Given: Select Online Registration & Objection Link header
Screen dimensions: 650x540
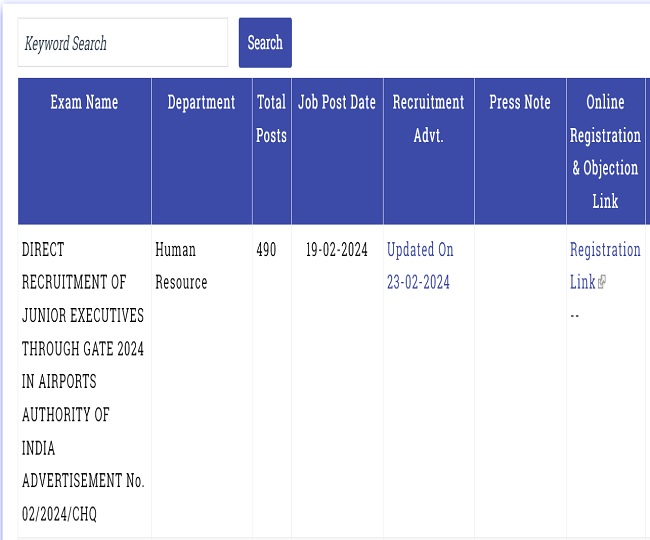Looking at the screenshot, I should coord(605,151).
